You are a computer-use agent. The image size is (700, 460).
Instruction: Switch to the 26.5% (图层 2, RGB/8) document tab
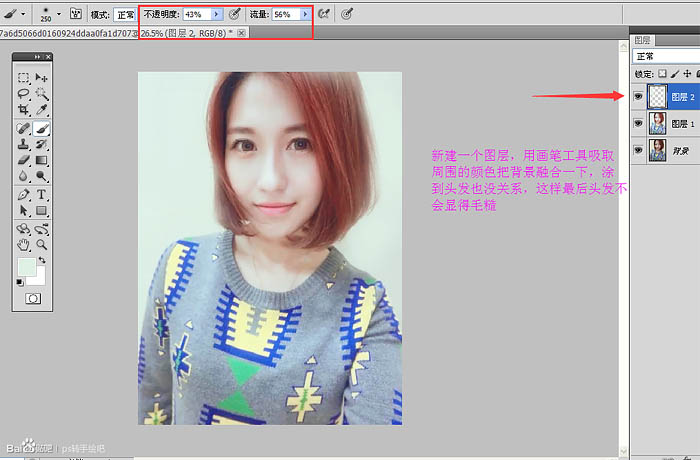point(187,33)
